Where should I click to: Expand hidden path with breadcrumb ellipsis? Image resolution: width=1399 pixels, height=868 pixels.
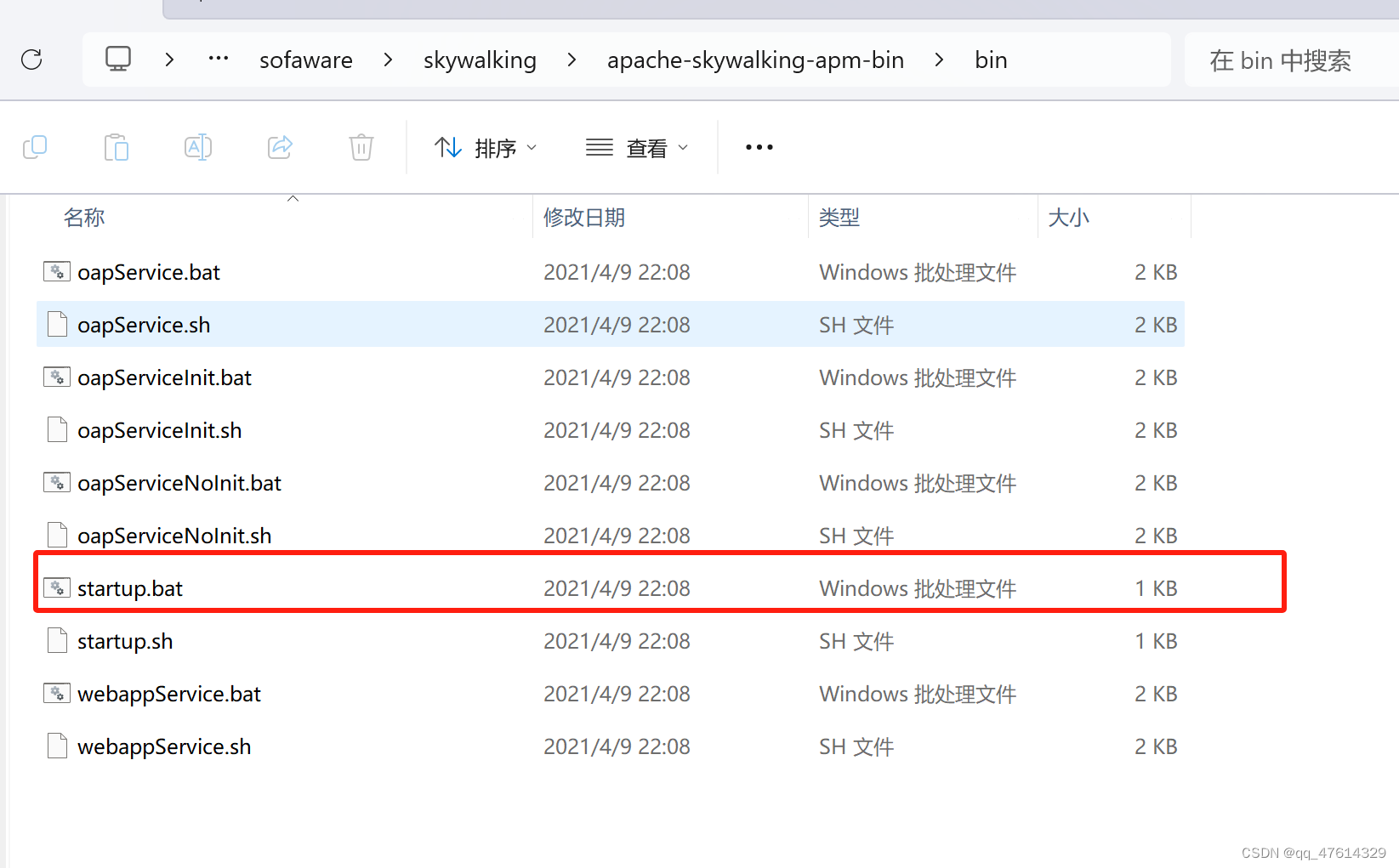219,59
